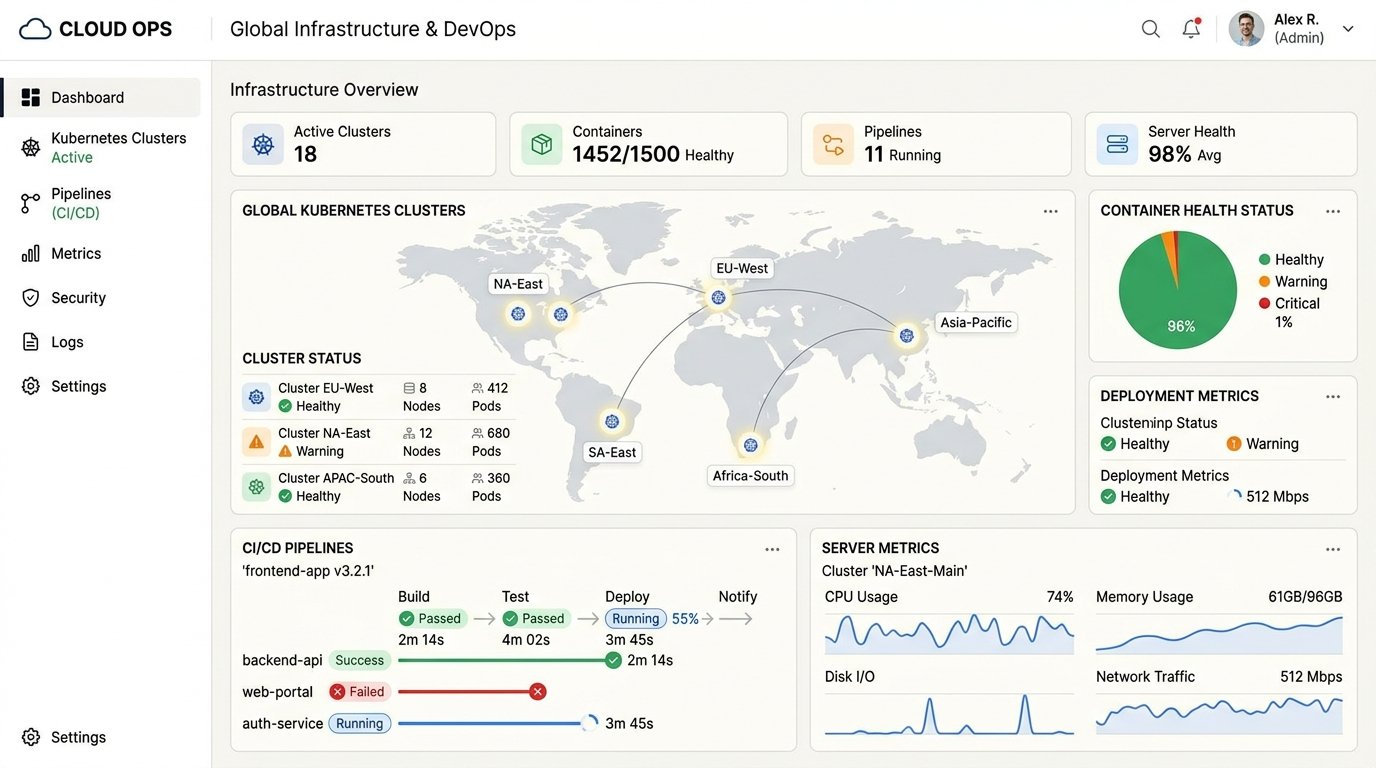
Task: Click the Africa-South cluster map marker
Action: [751, 445]
